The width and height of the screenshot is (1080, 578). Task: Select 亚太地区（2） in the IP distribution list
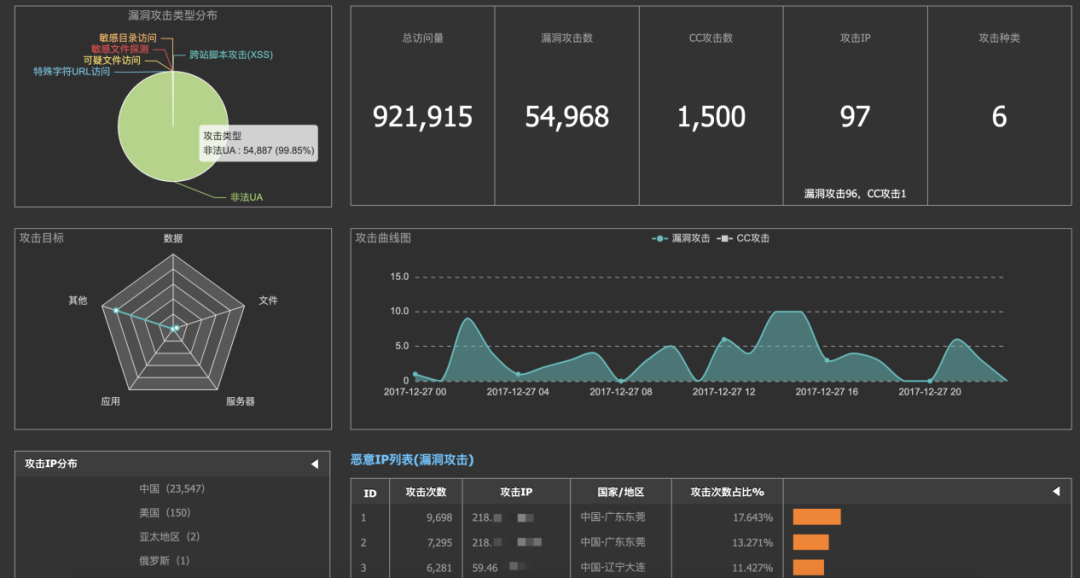(169, 537)
